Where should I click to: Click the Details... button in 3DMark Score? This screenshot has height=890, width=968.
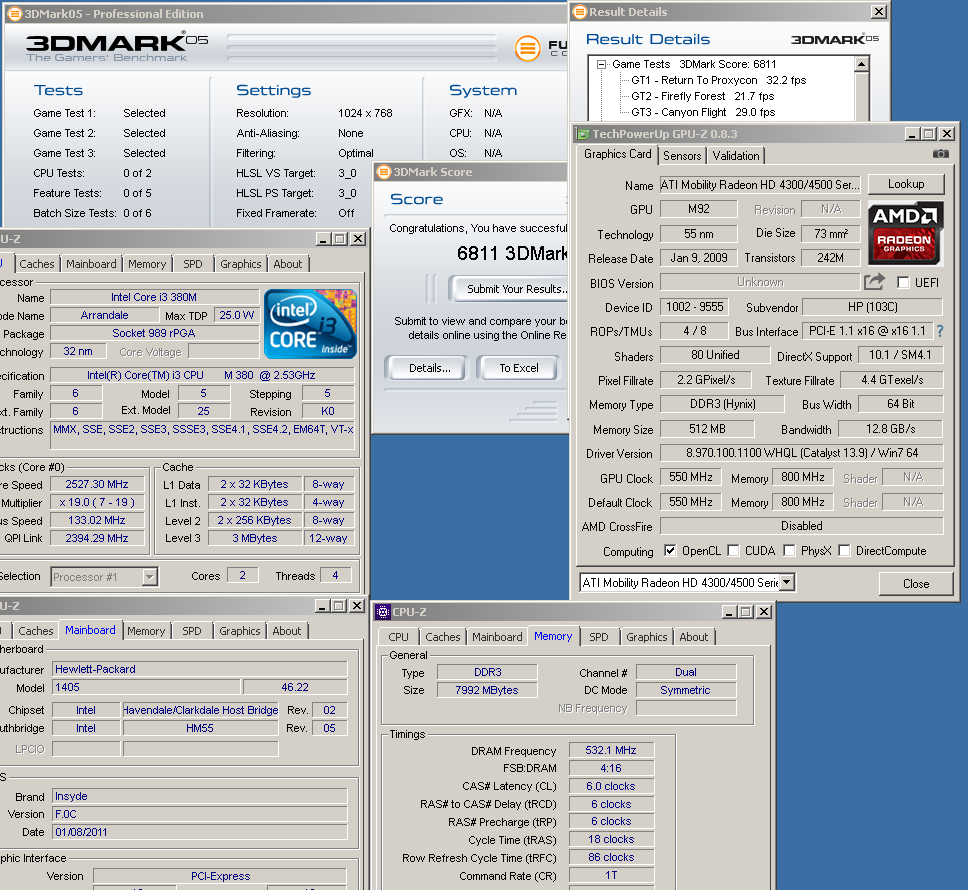coord(430,368)
